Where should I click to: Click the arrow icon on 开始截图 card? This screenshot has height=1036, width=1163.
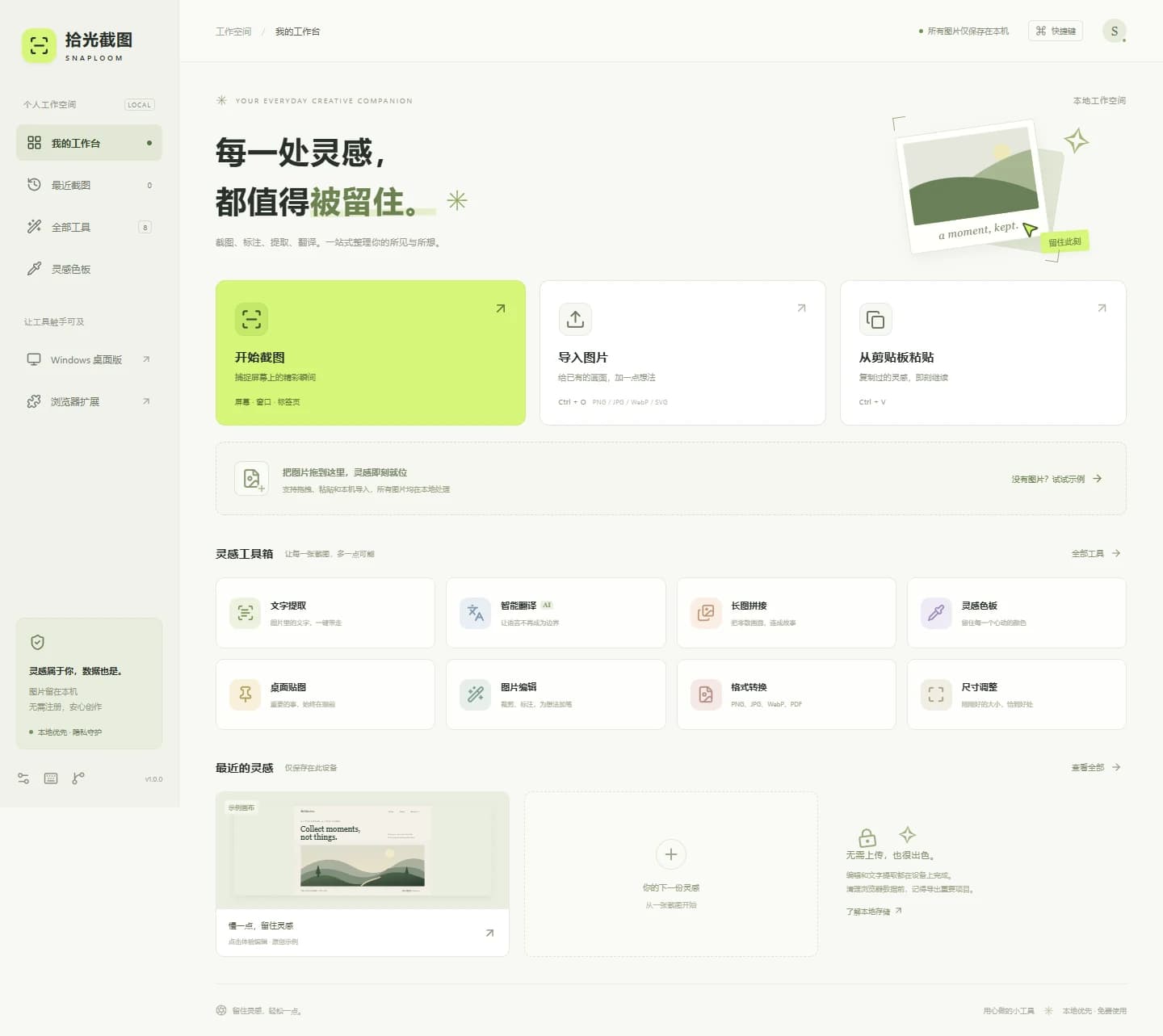click(501, 308)
